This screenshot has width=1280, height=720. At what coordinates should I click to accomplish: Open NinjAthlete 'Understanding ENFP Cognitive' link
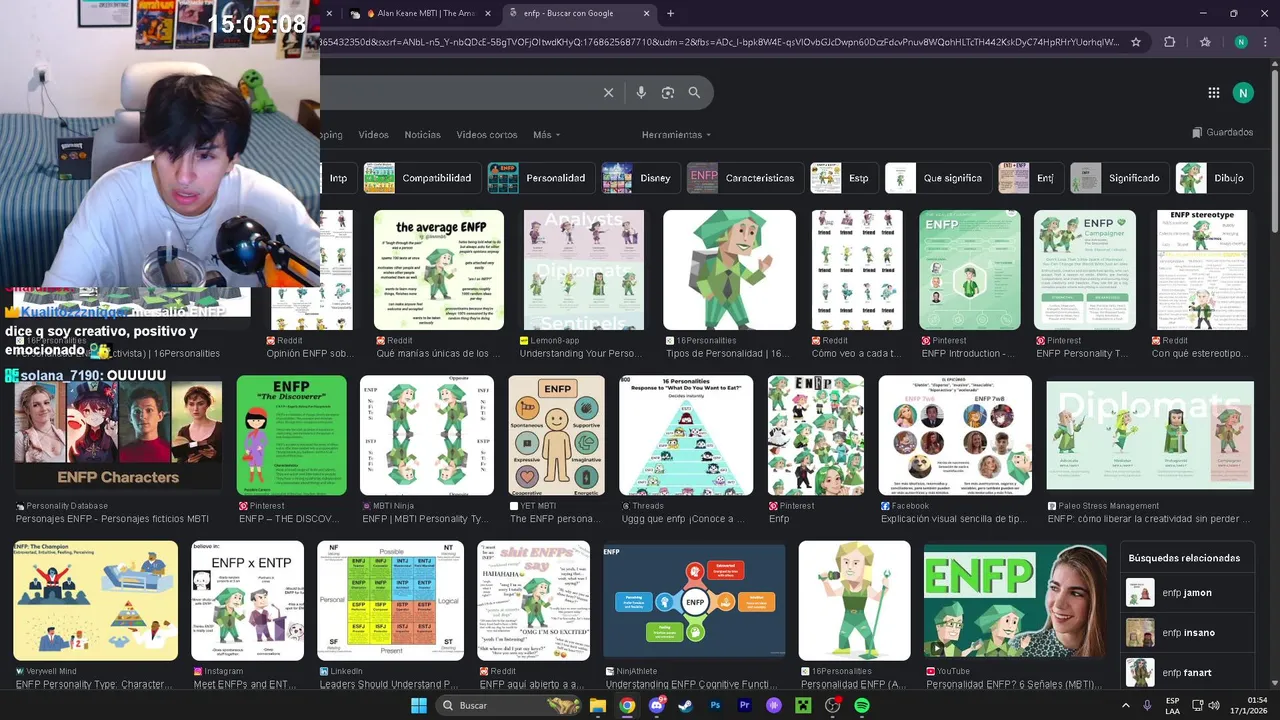tap(692, 685)
